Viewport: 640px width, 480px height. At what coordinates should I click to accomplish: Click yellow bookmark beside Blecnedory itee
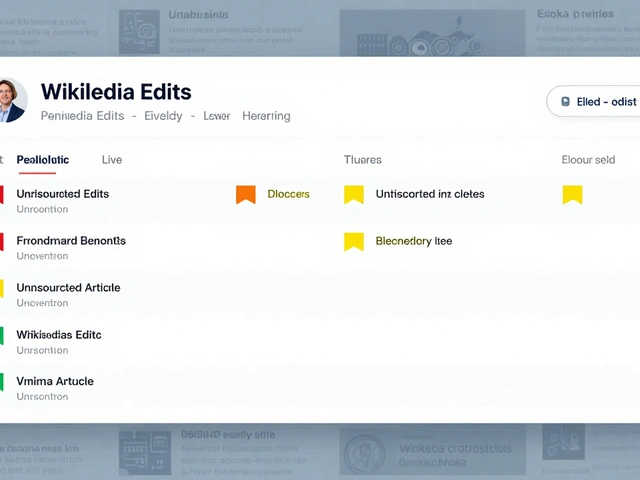point(354,242)
